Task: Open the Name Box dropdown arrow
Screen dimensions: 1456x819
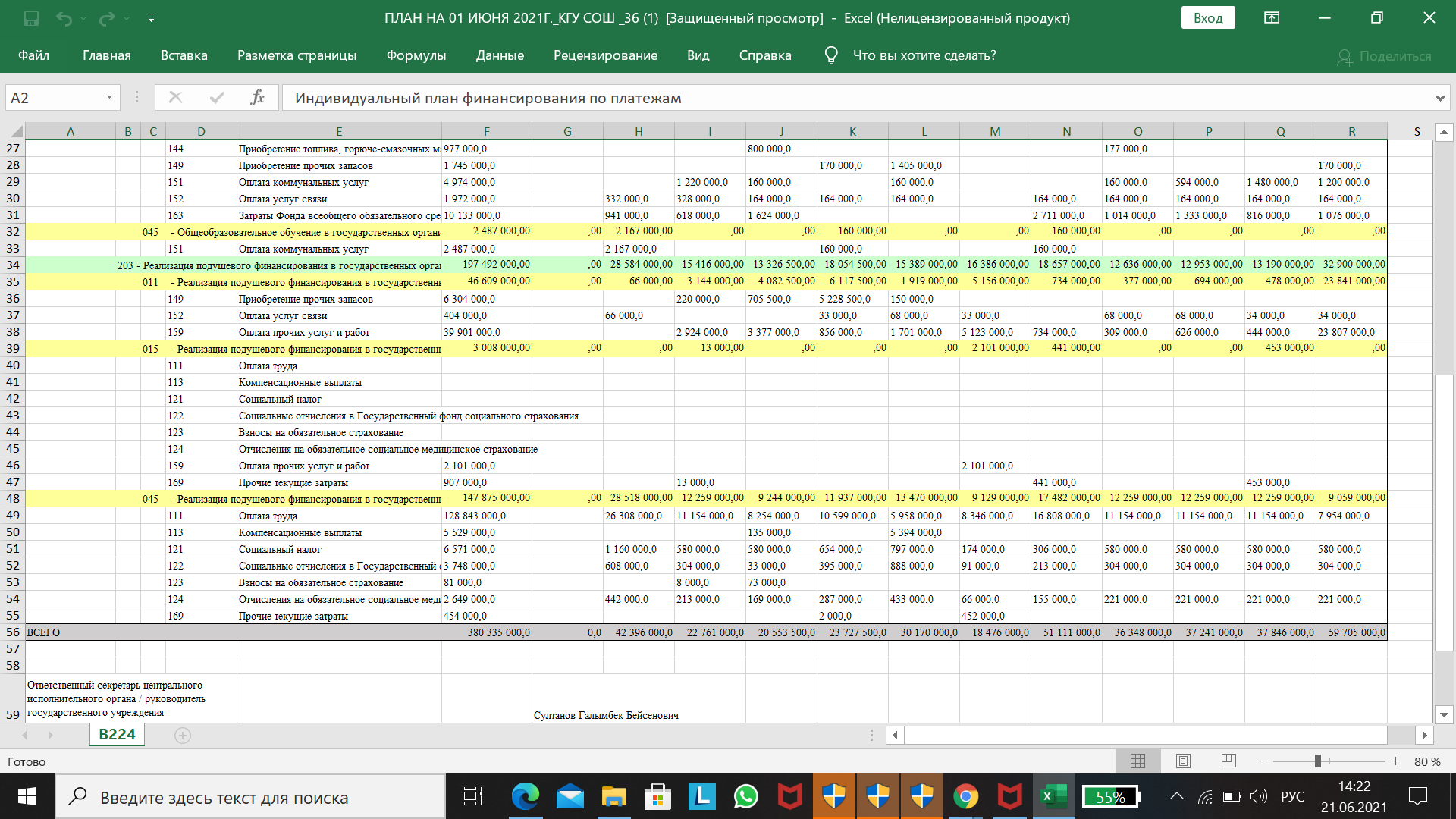Action: [109, 98]
